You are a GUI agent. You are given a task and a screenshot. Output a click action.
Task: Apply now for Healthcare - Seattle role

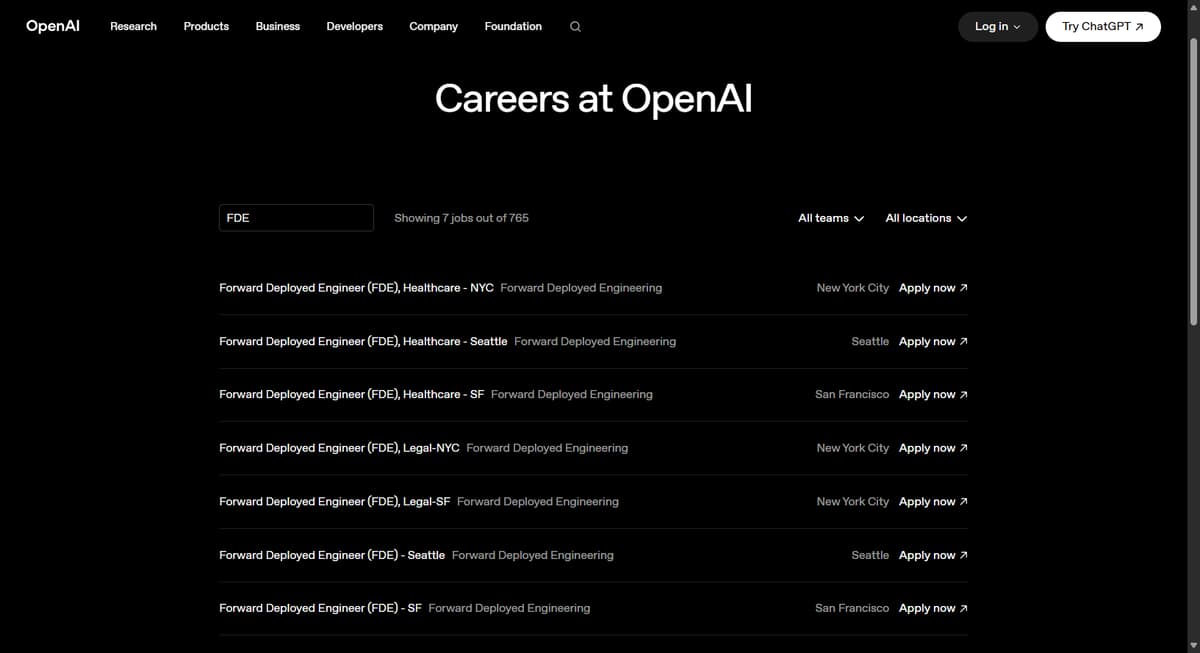[933, 341]
